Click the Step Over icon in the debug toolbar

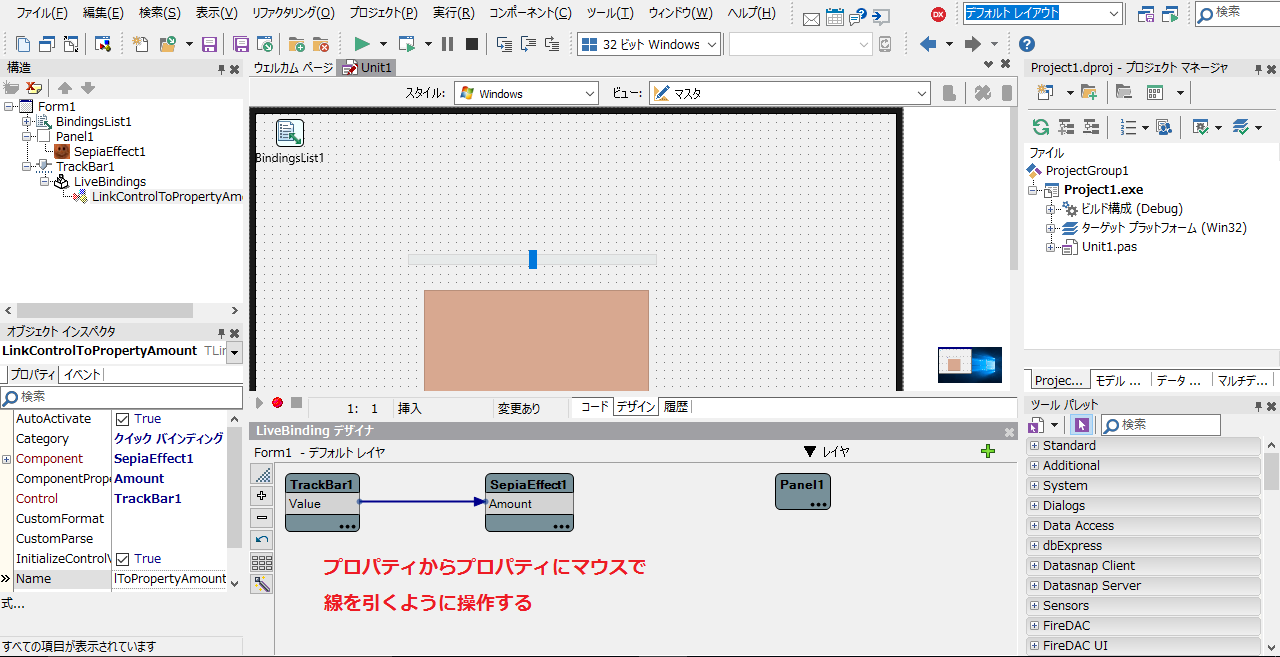click(531, 44)
